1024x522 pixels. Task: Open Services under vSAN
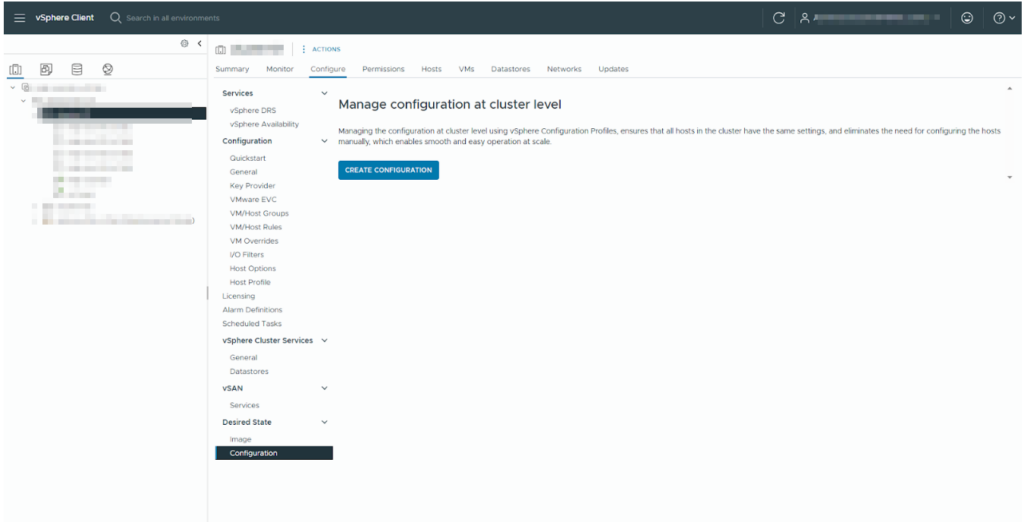(244, 405)
